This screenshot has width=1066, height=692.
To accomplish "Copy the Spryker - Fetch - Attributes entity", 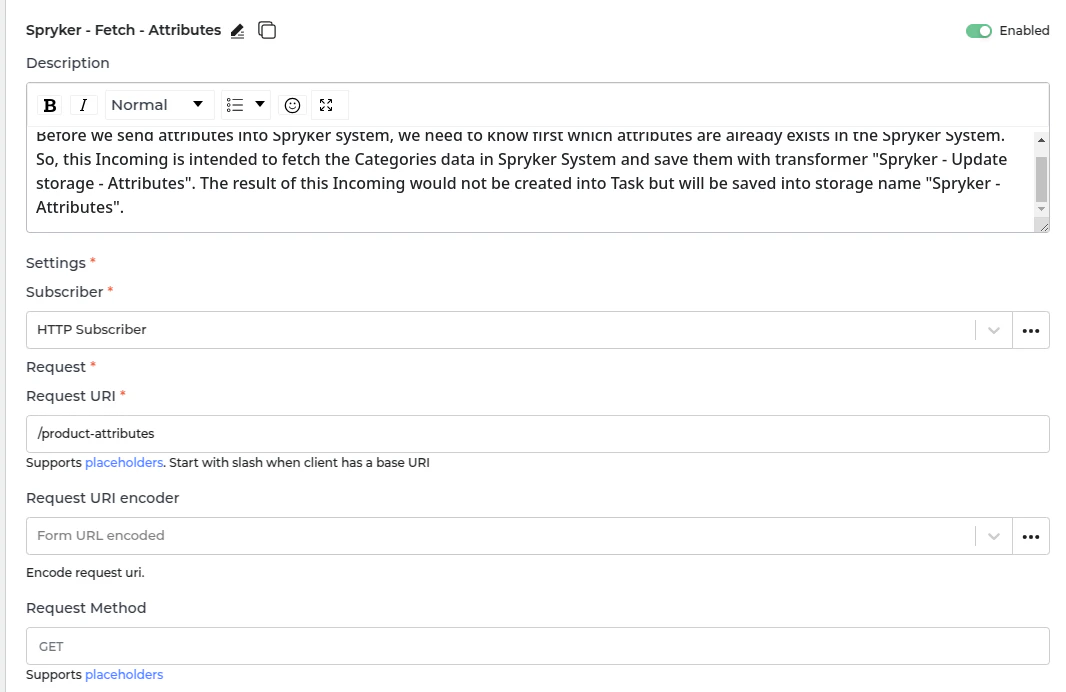I will click(267, 31).
